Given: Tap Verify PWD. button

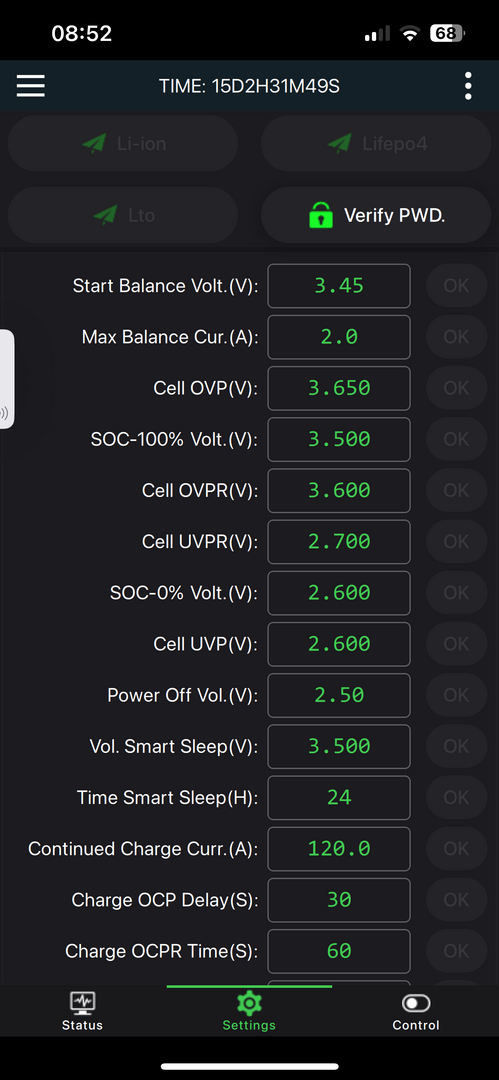Looking at the screenshot, I should coord(376,216).
